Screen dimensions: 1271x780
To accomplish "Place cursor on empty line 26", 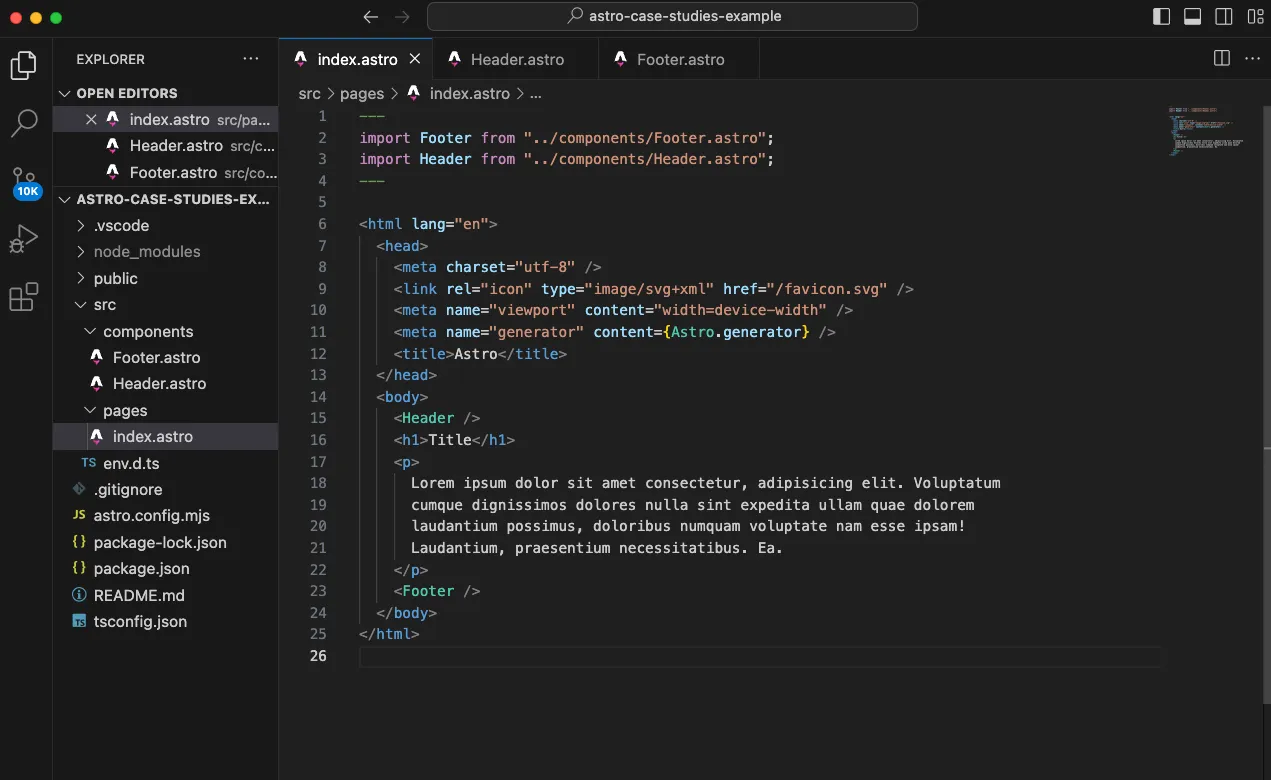I will 760,656.
